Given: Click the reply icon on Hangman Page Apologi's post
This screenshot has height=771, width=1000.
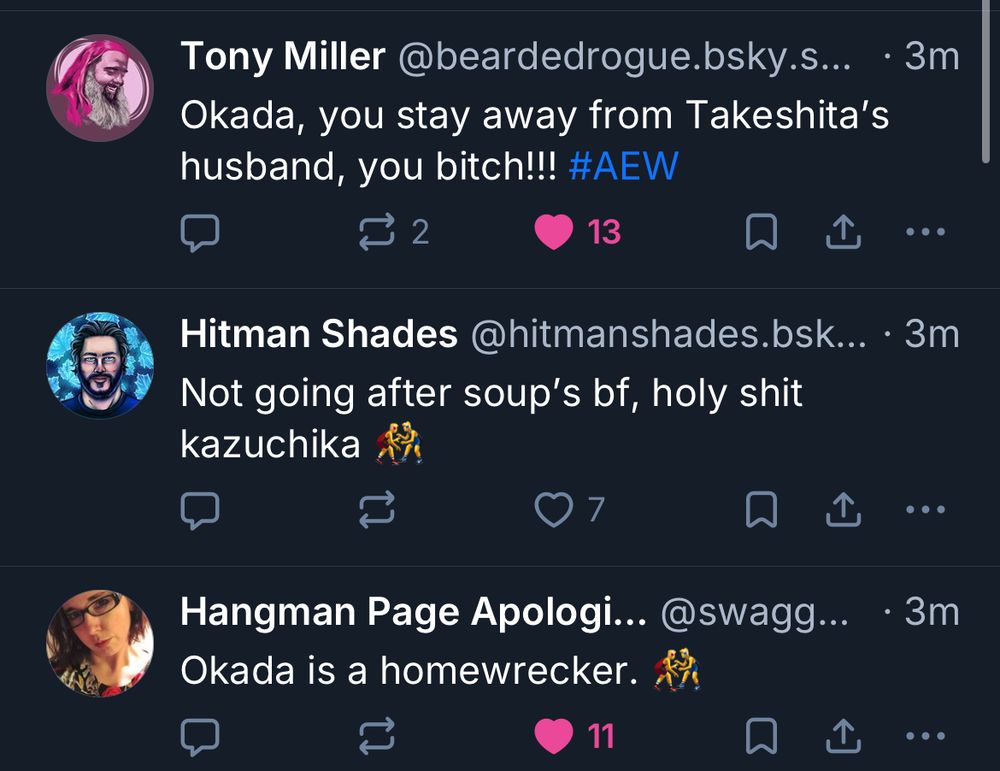Looking at the screenshot, I should [x=202, y=735].
